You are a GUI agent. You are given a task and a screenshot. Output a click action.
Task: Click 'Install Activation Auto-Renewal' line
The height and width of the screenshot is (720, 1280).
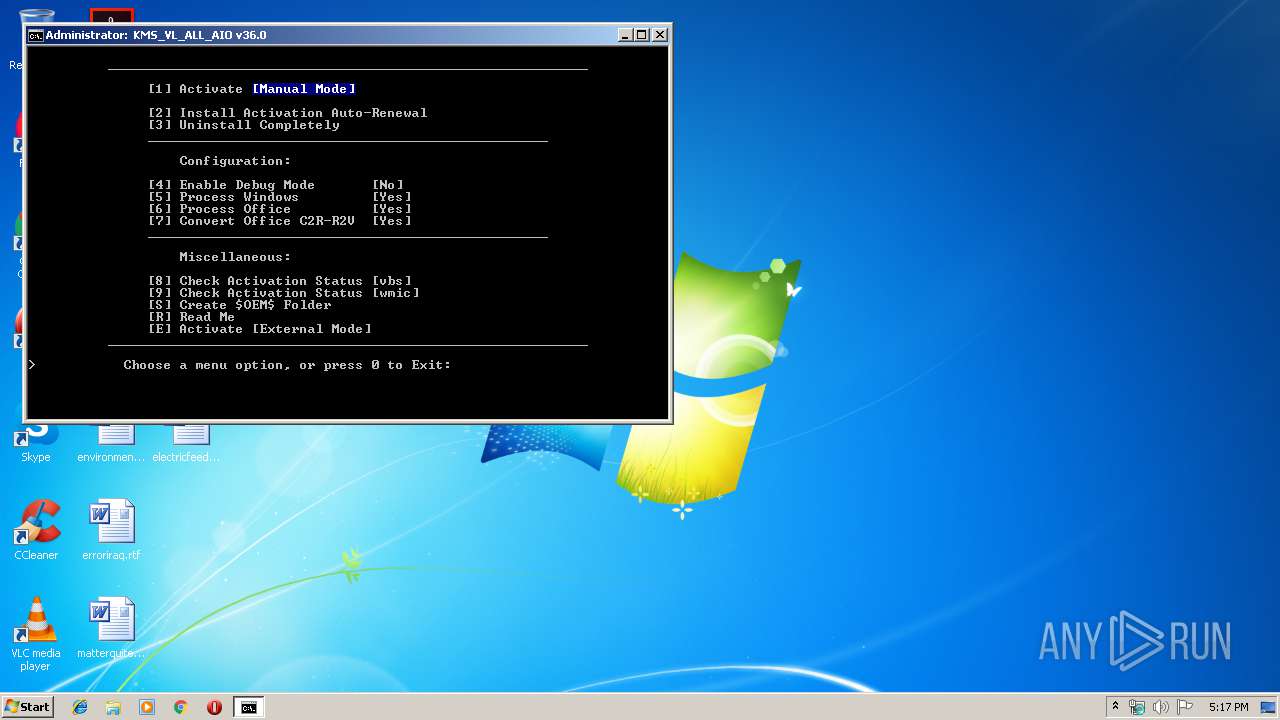pyautogui.click(x=288, y=113)
